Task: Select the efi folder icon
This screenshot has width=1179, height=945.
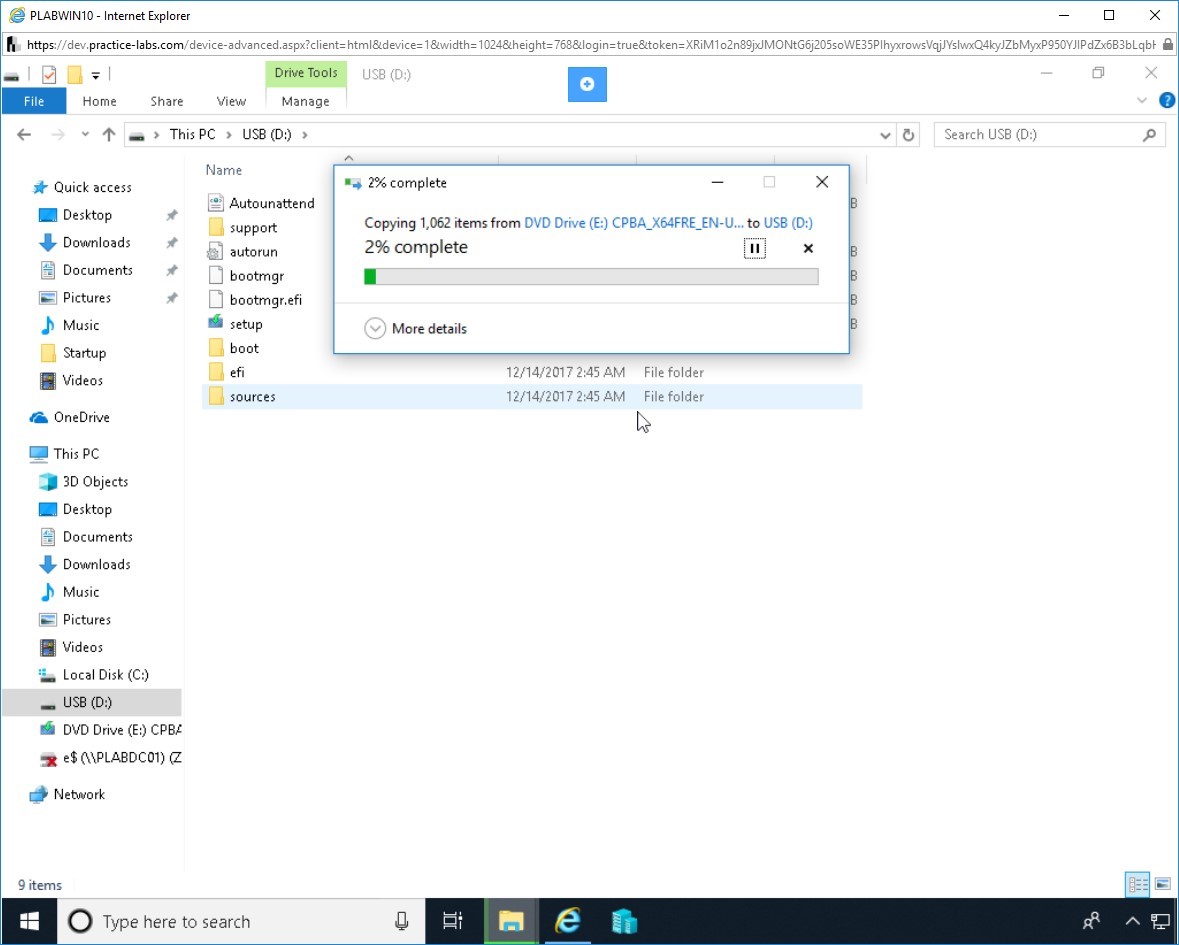Action: coord(216,371)
